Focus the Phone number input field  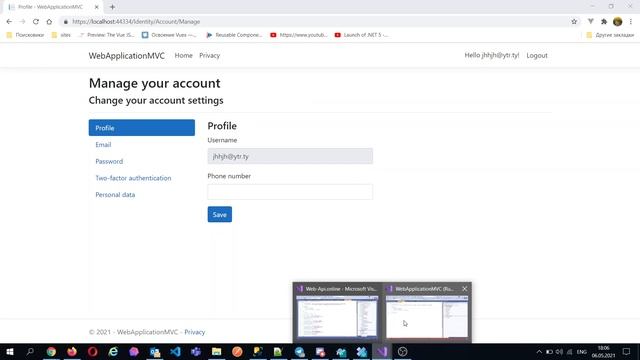point(290,192)
